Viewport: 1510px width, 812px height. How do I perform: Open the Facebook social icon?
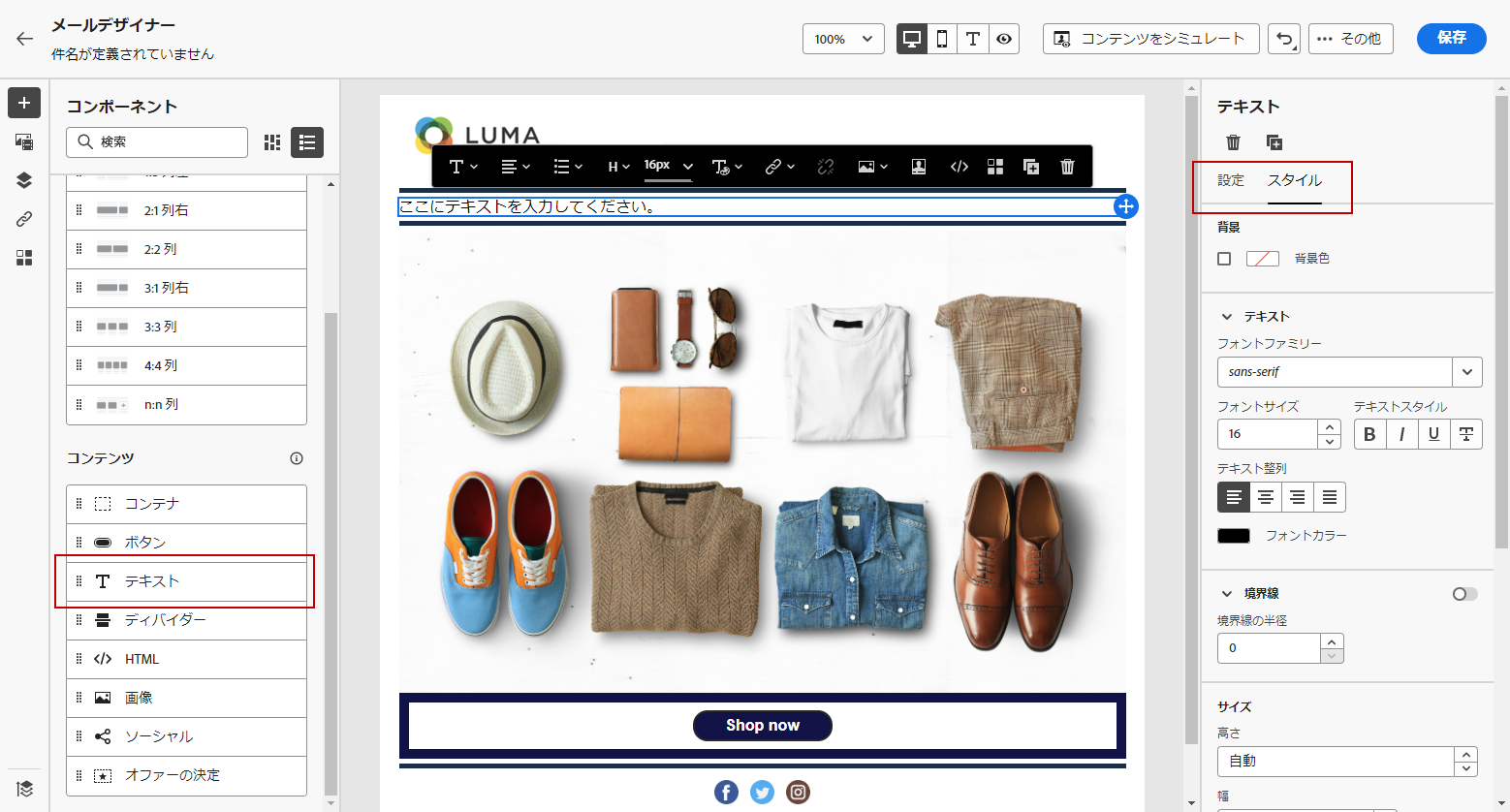pyautogui.click(x=726, y=793)
